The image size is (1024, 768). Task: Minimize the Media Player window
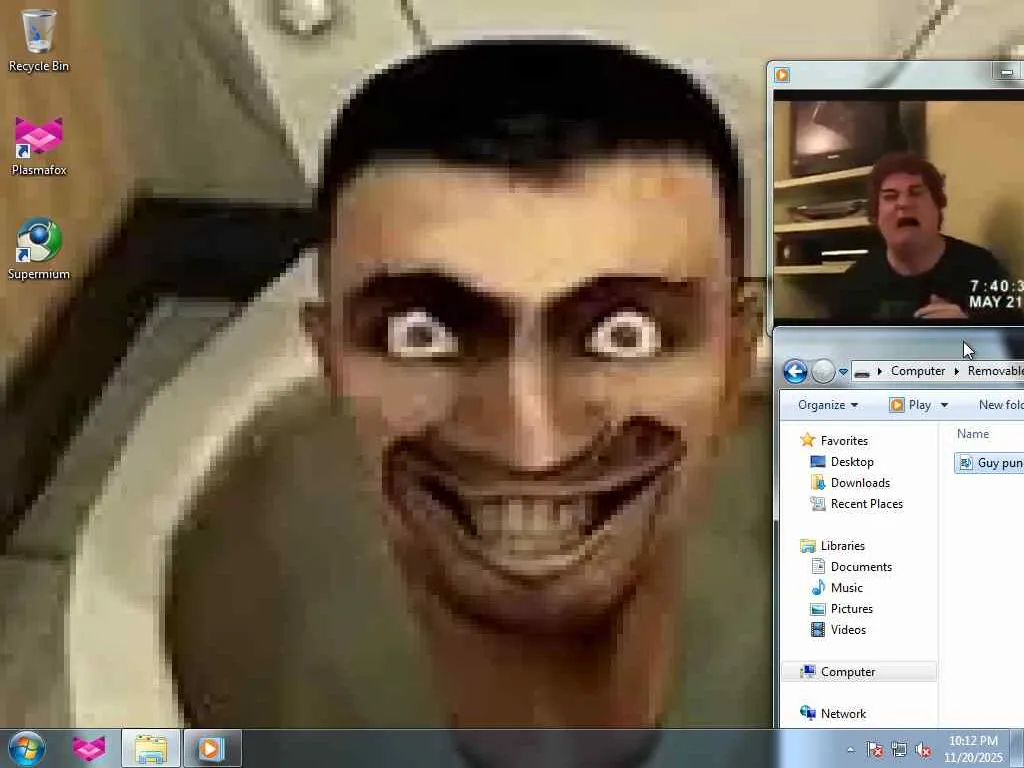(x=1007, y=72)
